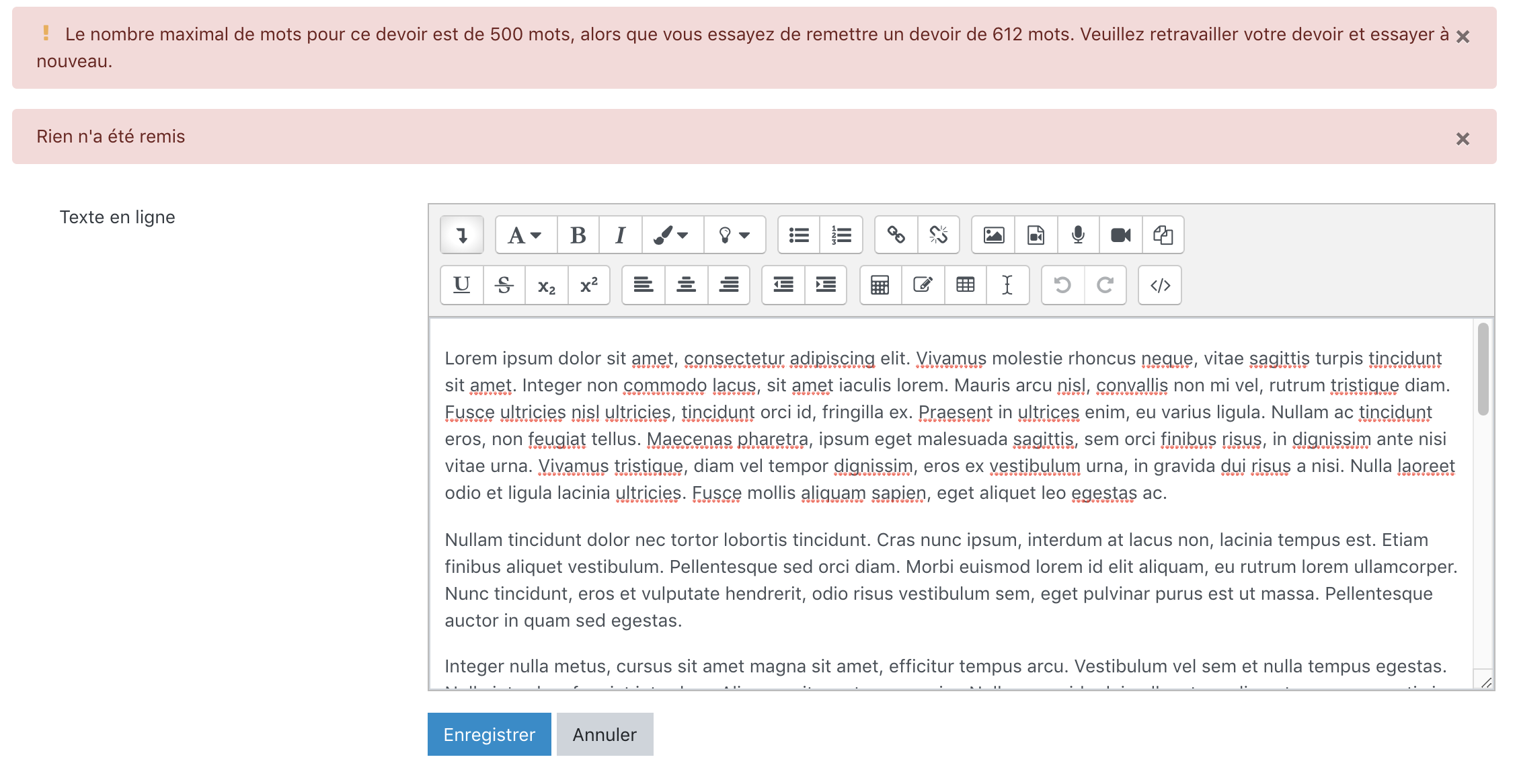Switch to HTML source code view

click(1160, 285)
